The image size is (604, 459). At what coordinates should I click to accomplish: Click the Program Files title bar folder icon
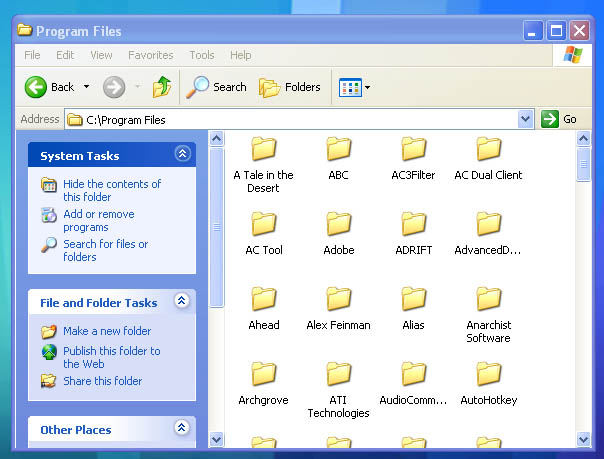tap(25, 30)
